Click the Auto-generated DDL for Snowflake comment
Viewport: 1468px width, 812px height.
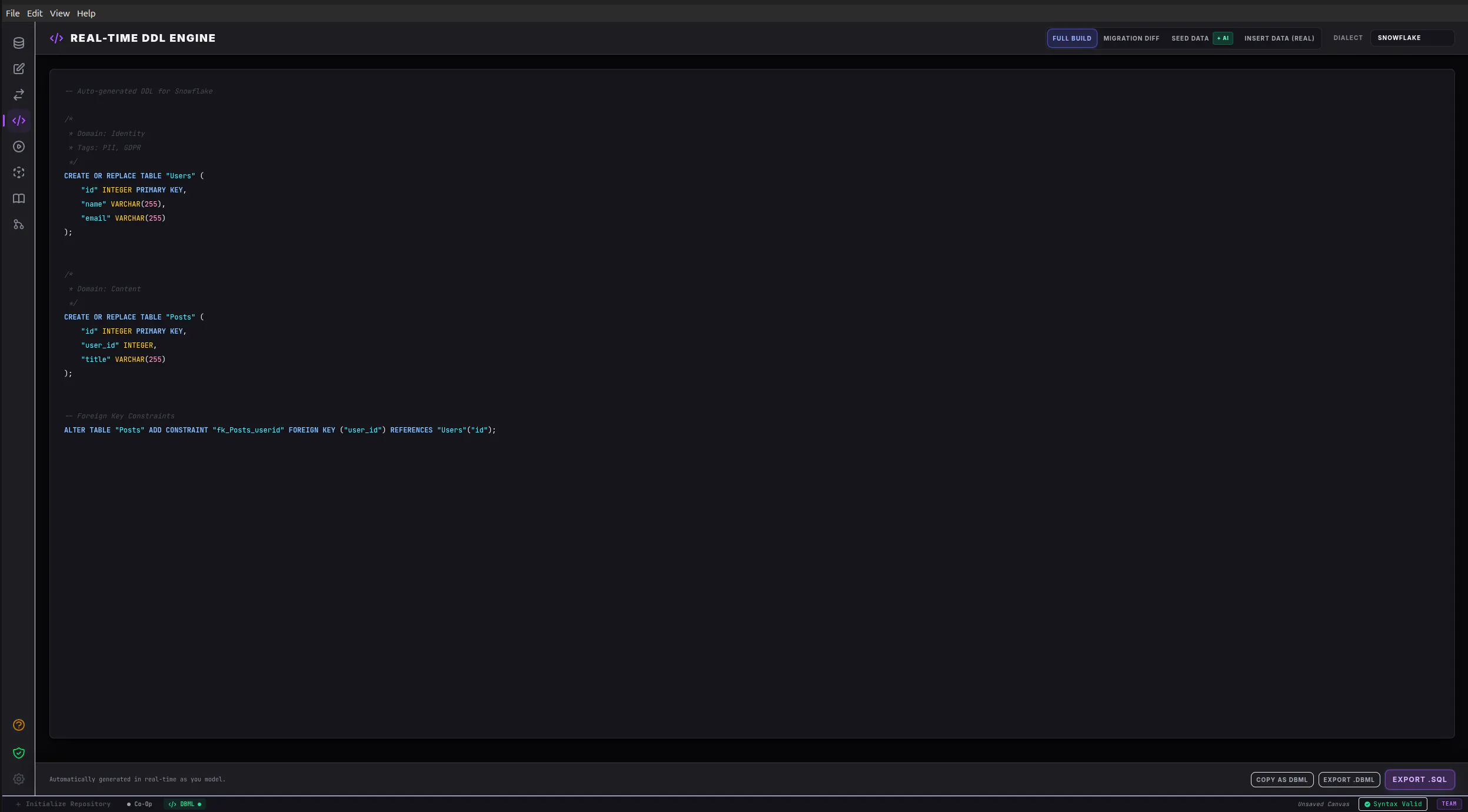click(x=139, y=91)
